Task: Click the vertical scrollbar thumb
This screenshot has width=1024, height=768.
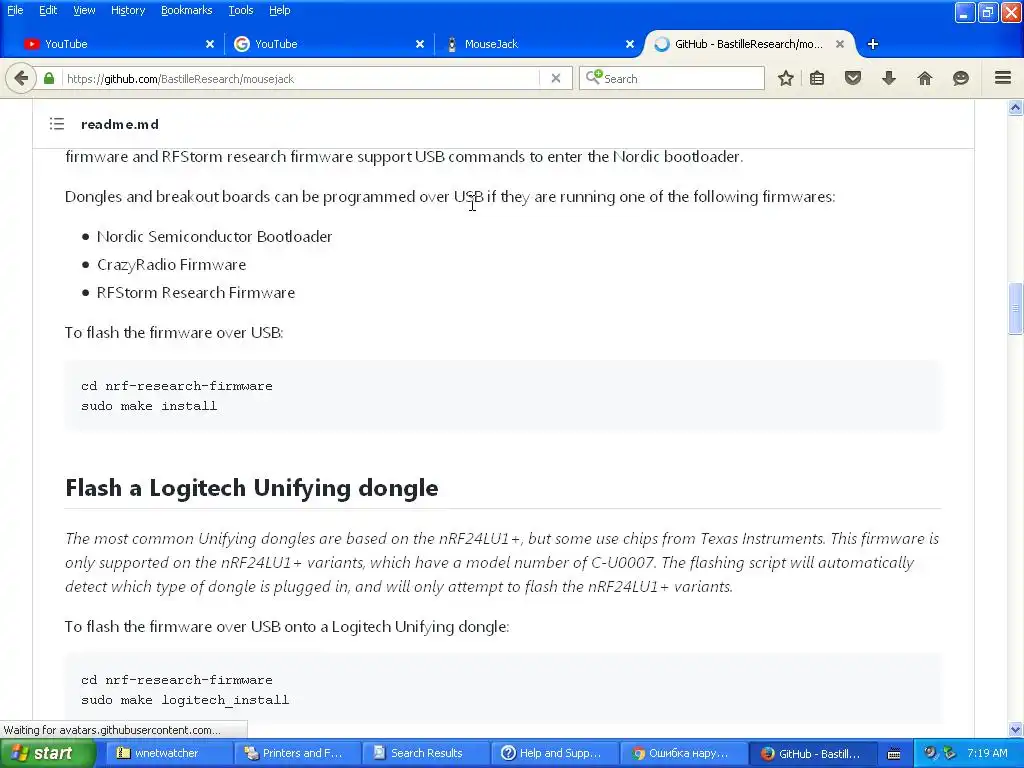Action: tap(1016, 308)
